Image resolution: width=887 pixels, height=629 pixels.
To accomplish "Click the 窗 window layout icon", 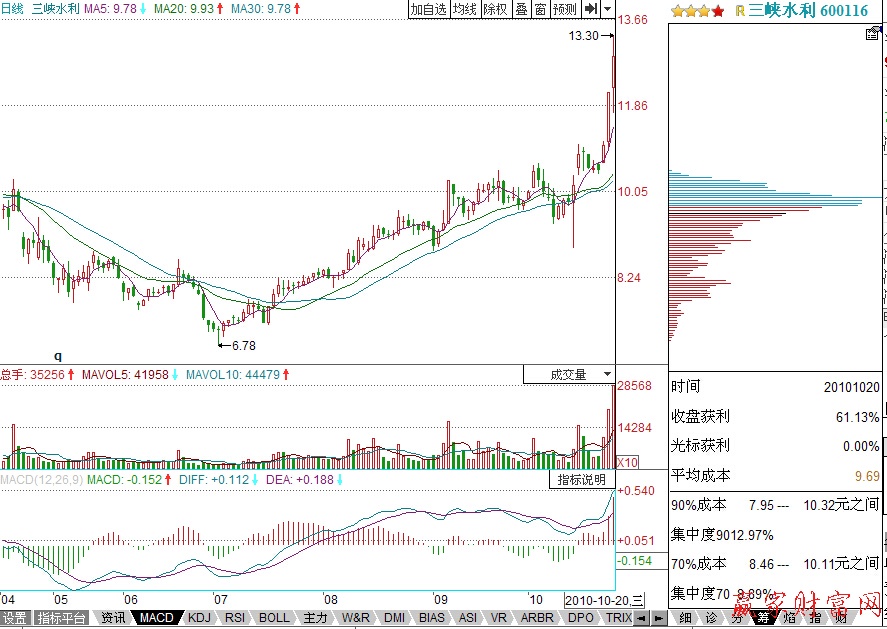I will (x=540, y=9).
